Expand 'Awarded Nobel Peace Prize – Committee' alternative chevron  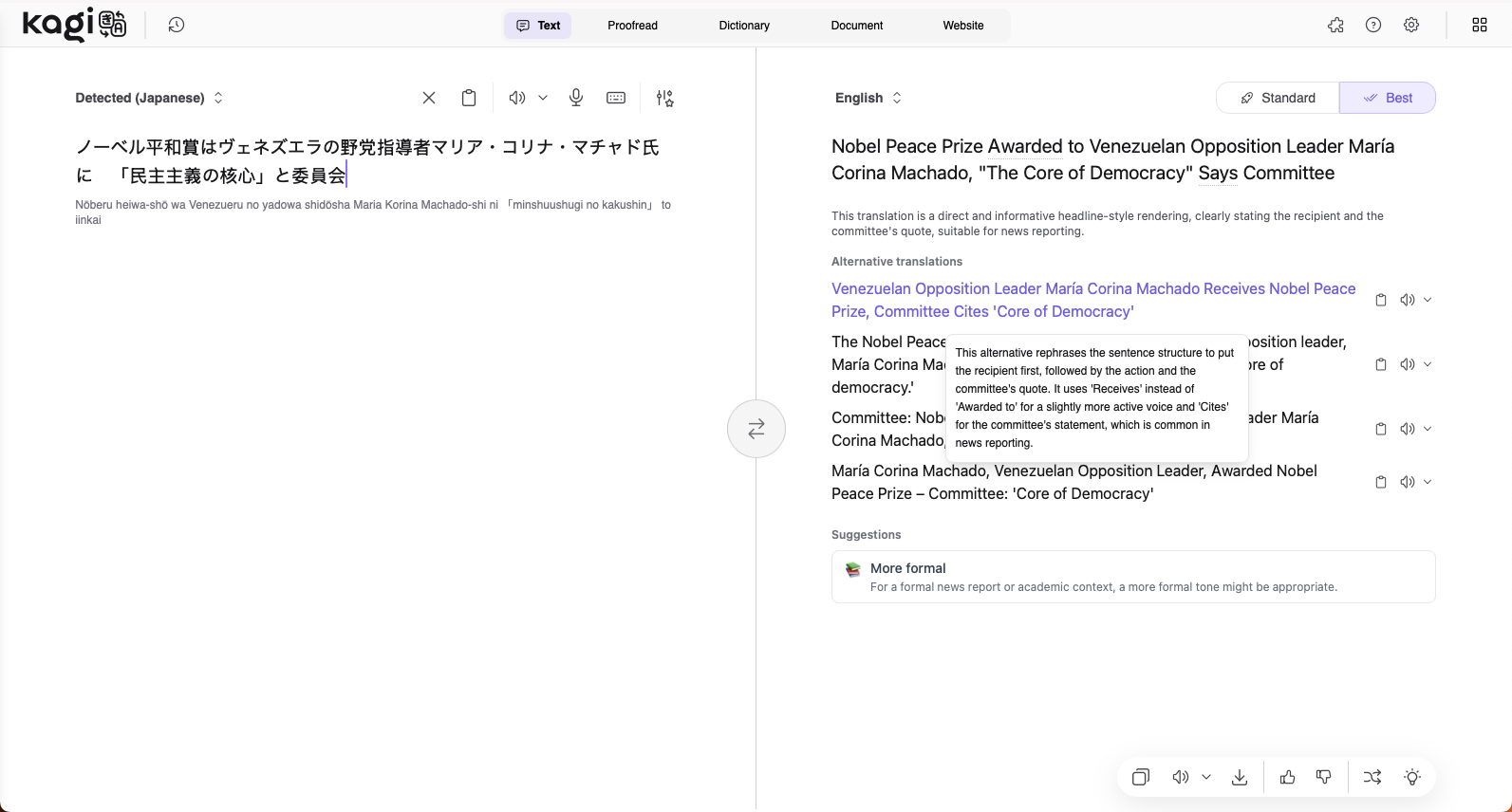pos(1428,482)
